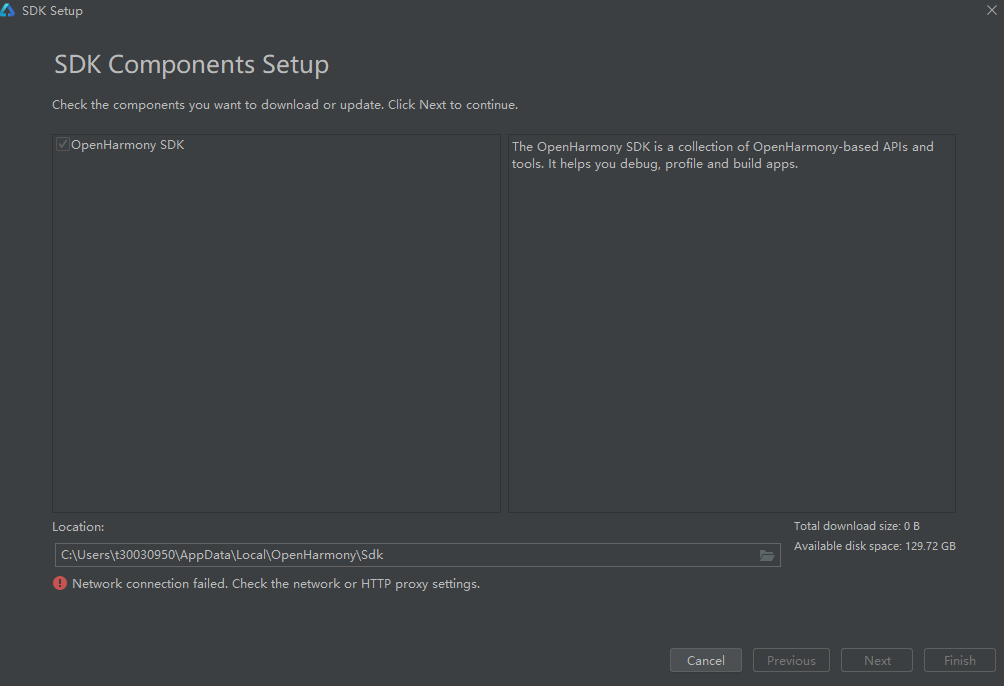
Task: Click 'Available disk space: 129.72 GB' text
Action: [x=875, y=546]
